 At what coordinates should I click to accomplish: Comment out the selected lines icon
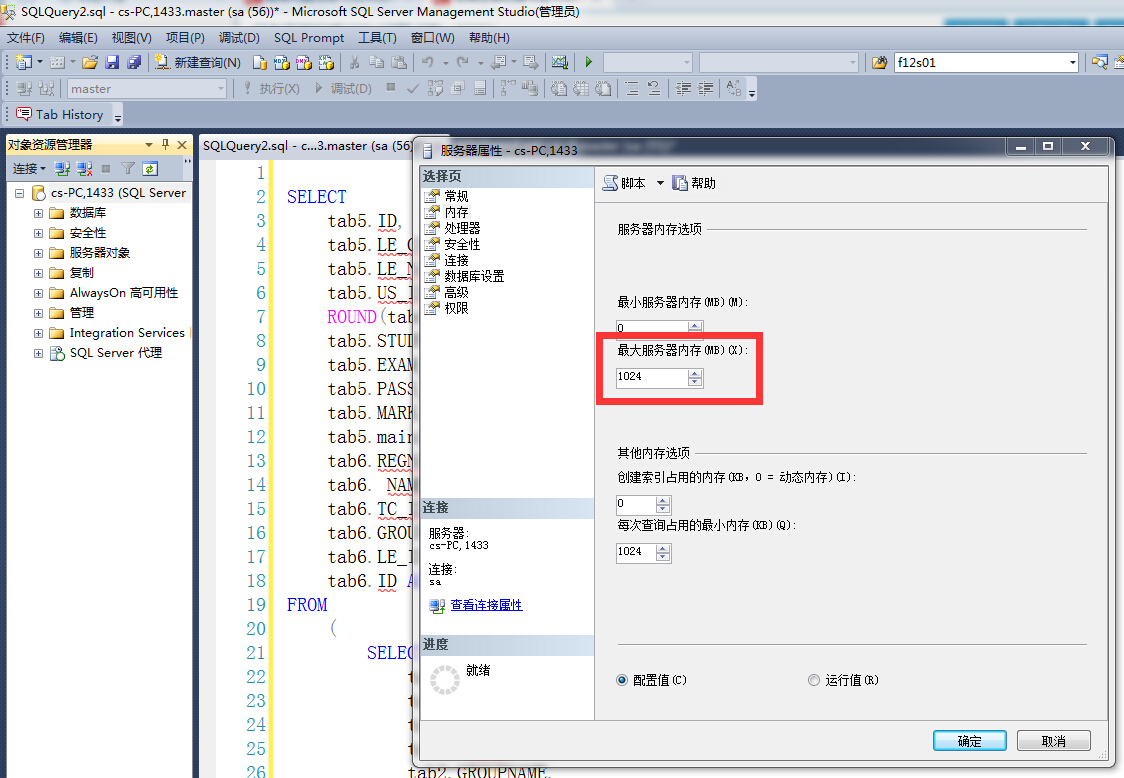click(632, 88)
